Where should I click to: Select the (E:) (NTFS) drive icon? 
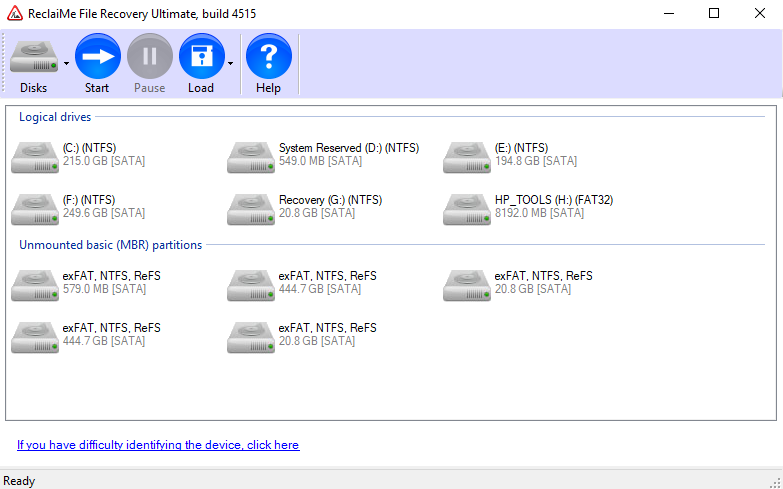467,157
